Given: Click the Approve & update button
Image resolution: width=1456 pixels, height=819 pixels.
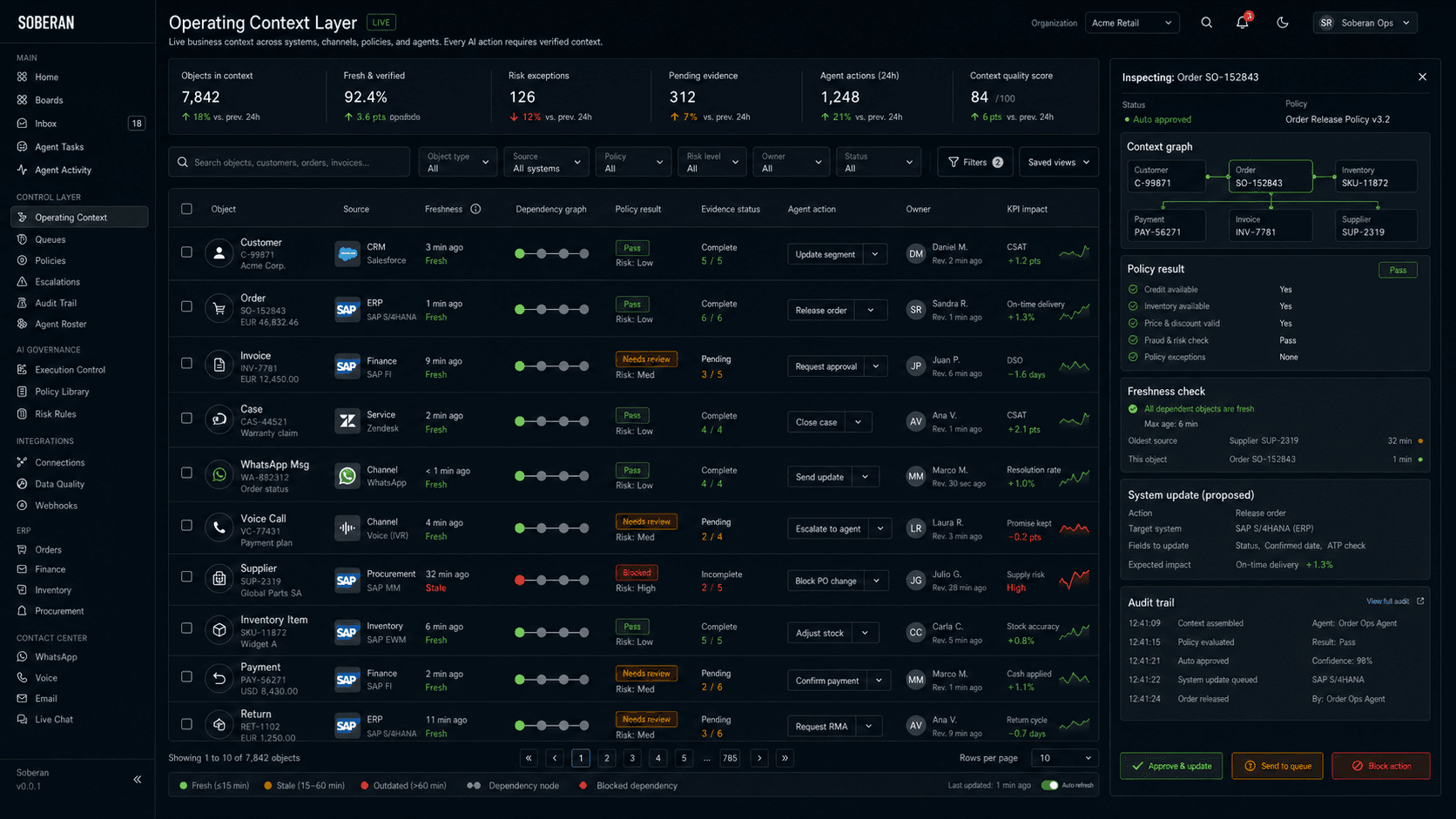Looking at the screenshot, I should [x=1171, y=766].
